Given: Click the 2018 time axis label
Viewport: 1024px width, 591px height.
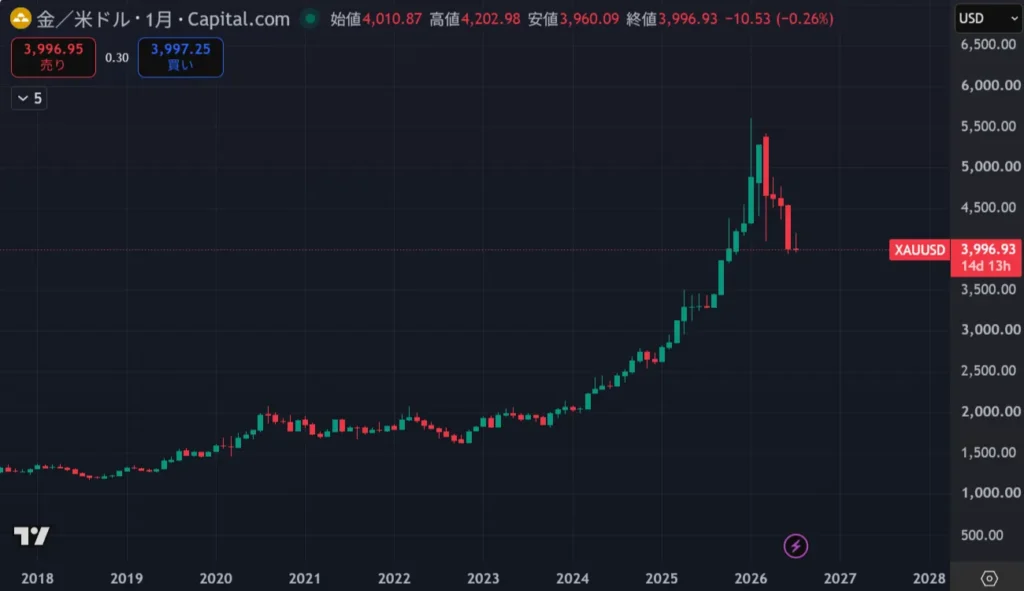Looking at the screenshot, I should pos(37,579).
